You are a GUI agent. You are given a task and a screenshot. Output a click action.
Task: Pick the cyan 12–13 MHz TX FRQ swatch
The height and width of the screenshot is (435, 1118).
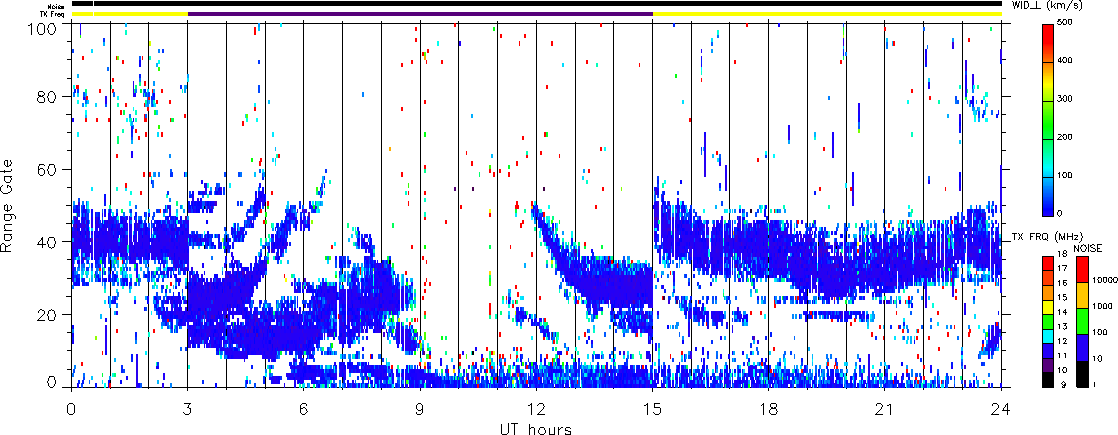pos(1048,337)
